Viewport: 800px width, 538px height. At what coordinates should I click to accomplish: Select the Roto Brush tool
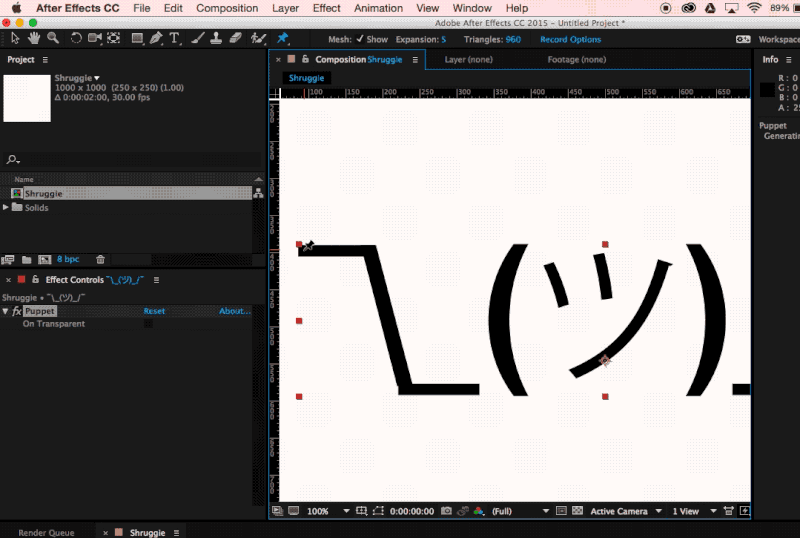pos(259,38)
